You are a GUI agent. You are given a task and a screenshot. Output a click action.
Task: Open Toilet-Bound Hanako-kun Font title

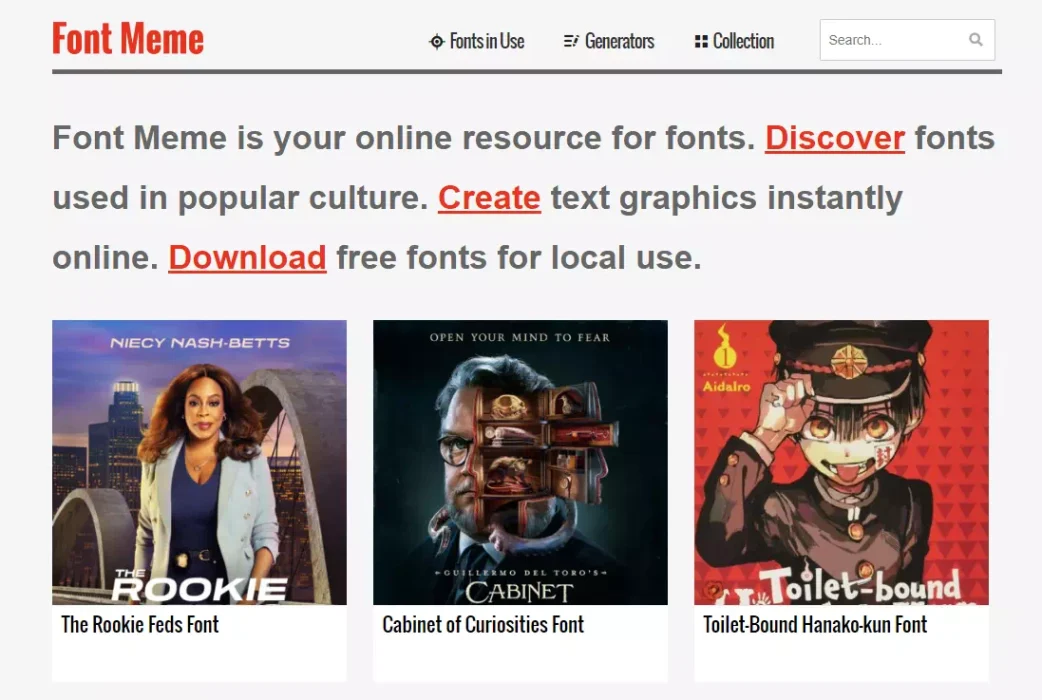point(815,625)
